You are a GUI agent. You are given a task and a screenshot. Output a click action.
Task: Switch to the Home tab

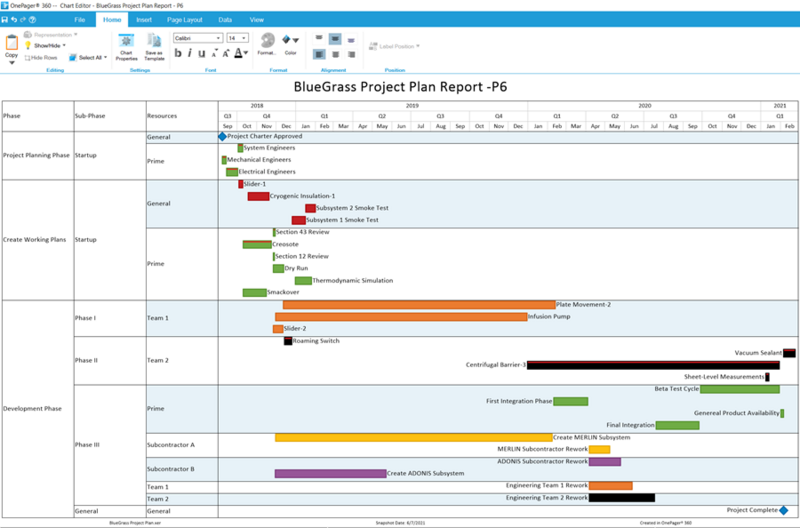point(112,20)
